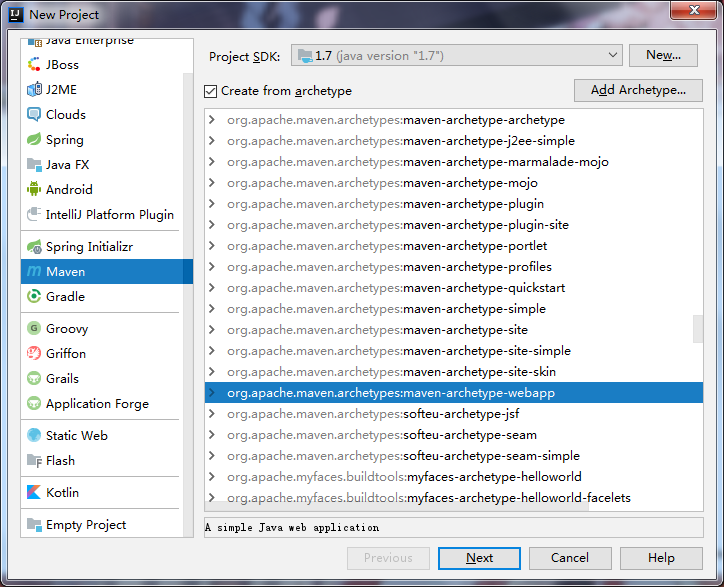
Task: Click the Griffon red icon
Action: [34, 353]
